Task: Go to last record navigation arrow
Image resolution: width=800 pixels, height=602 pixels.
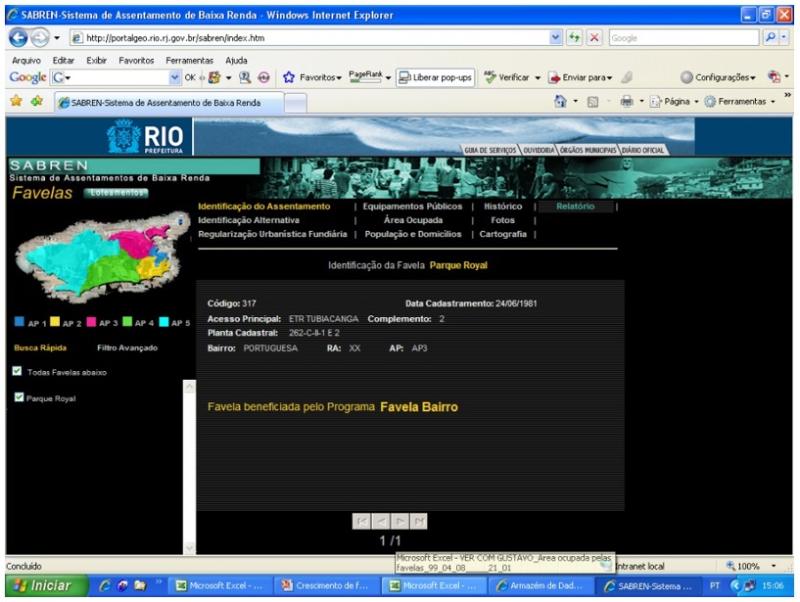Action: pyautogui.click(x=419, y=520)
